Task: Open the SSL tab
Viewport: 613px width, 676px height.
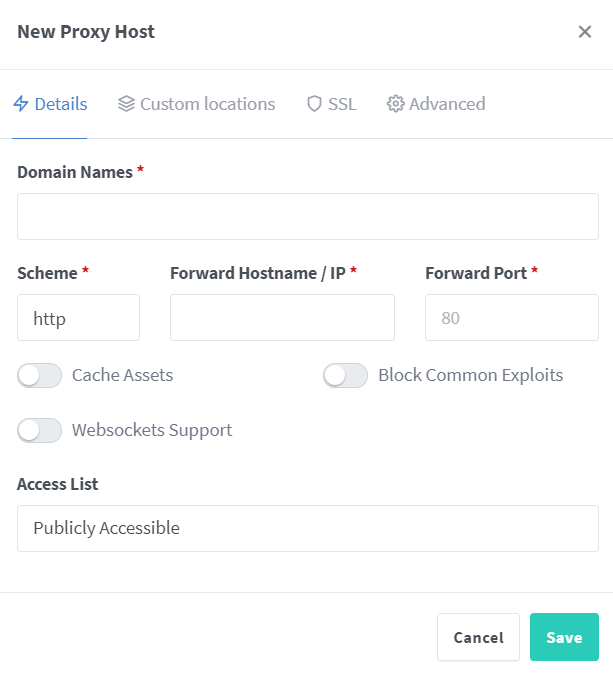Action: click(x=332, y=104)
